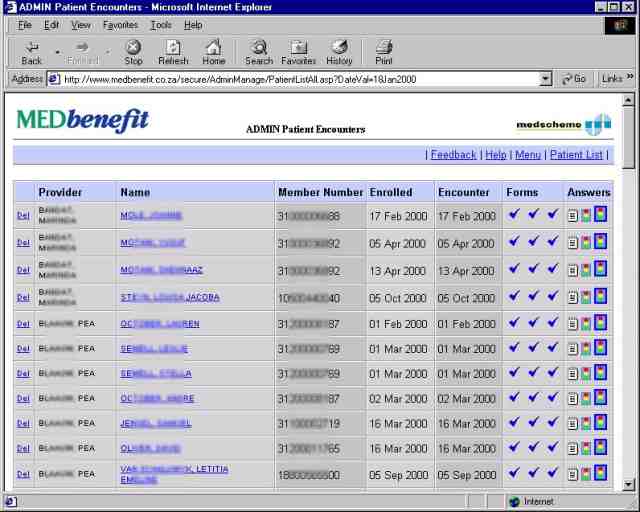Open blue-framed traffic light icon, 17 Feb row
The width and height of the screenshot is (640, 512).
pyautogui.click(x=600, y=214)
